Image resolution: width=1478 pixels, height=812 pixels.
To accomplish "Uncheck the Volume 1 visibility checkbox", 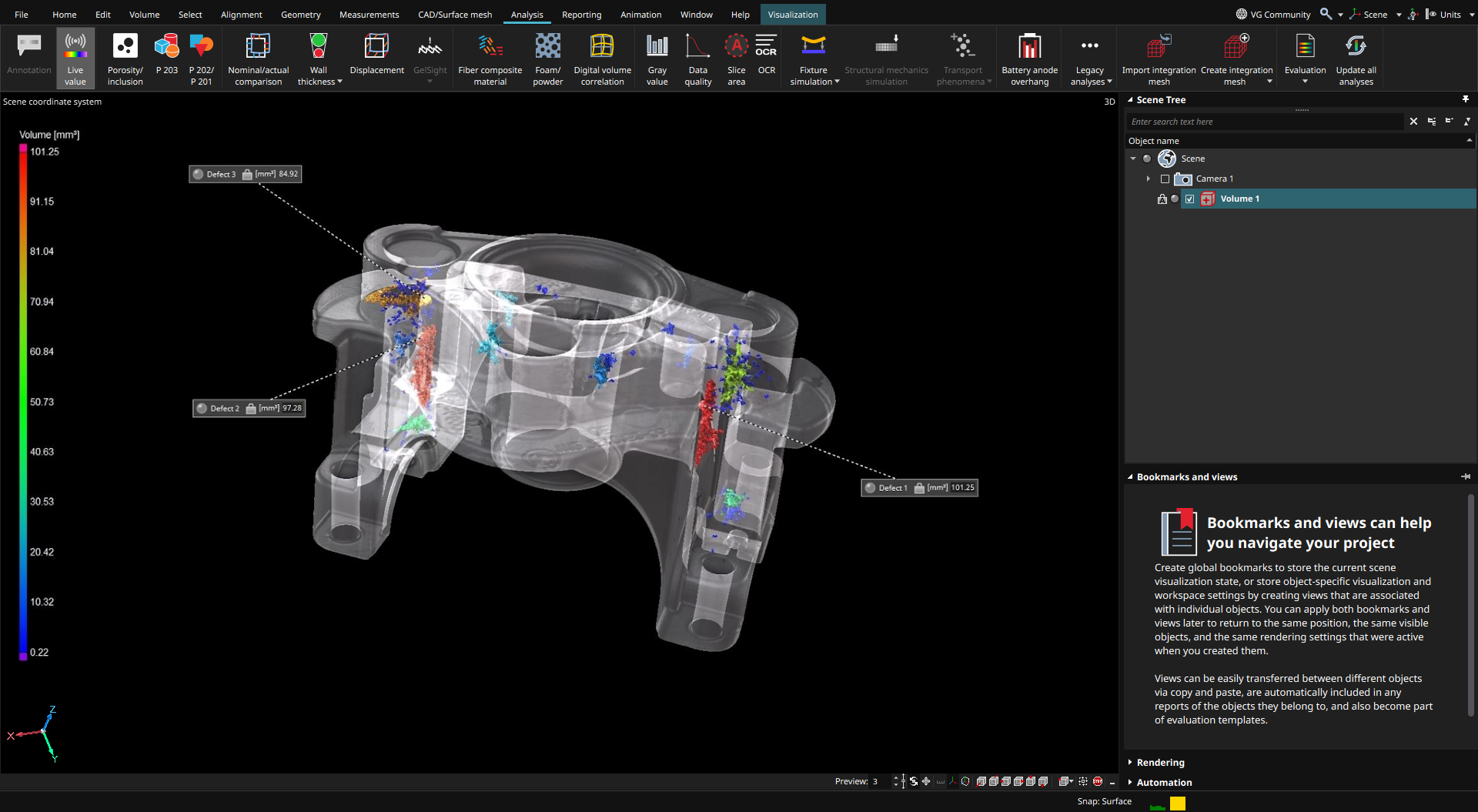I will [x=1190, y=199].
